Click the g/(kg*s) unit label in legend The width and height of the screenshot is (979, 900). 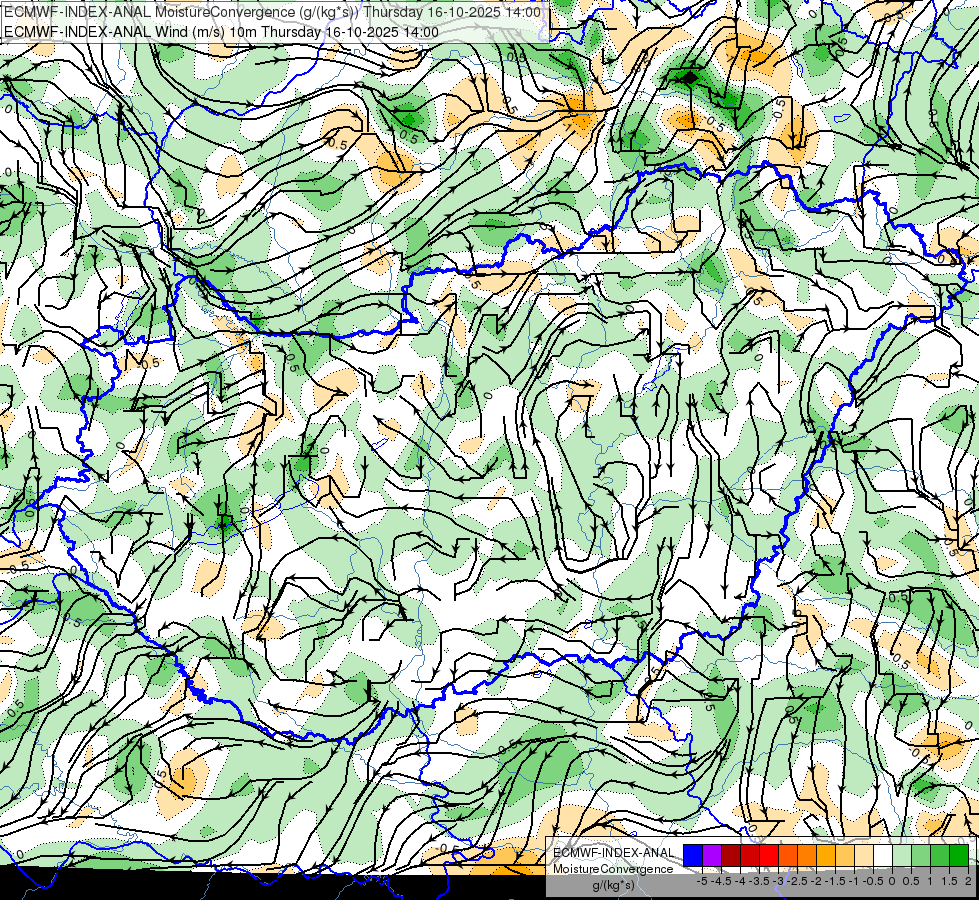[613, 886]
